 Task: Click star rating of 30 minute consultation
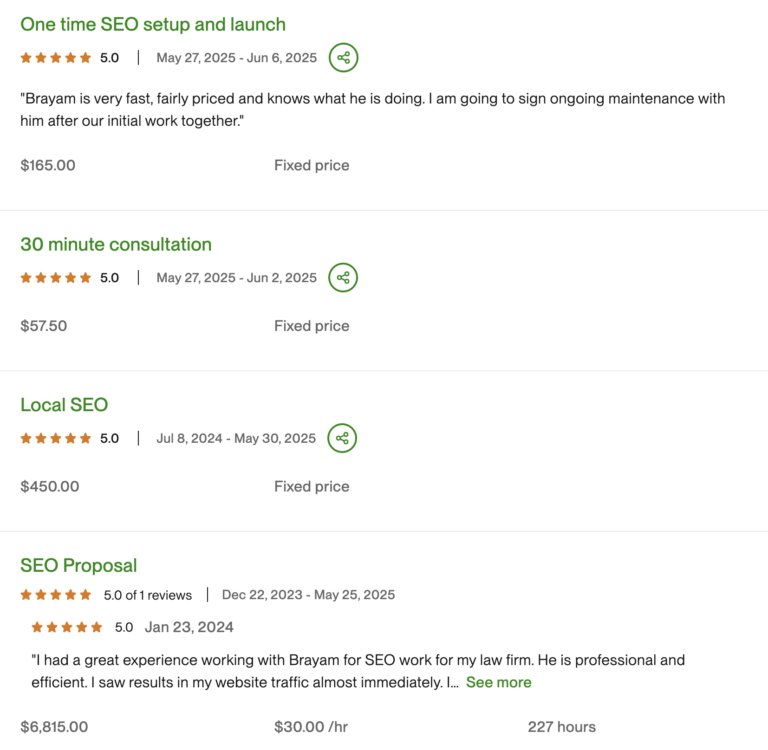tap(56, 278)
